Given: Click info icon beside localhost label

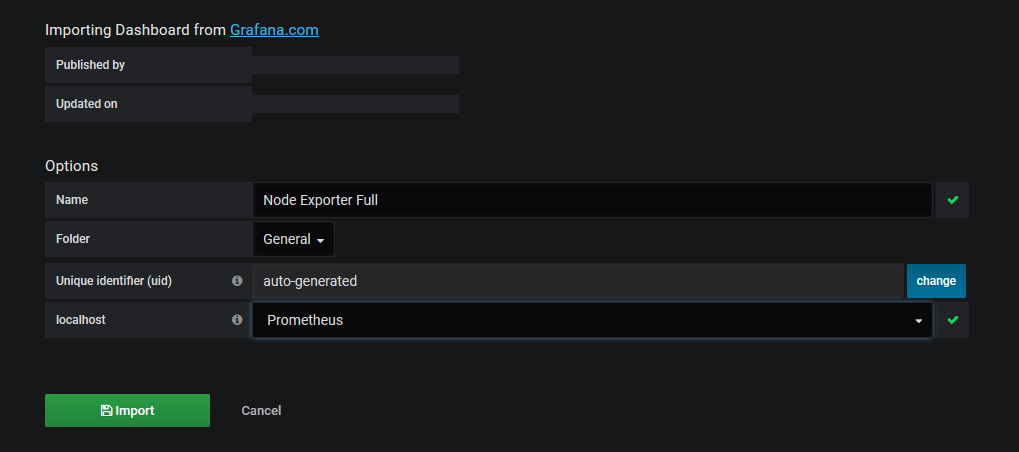Looking at the screenshot, I should coord(237,320).
